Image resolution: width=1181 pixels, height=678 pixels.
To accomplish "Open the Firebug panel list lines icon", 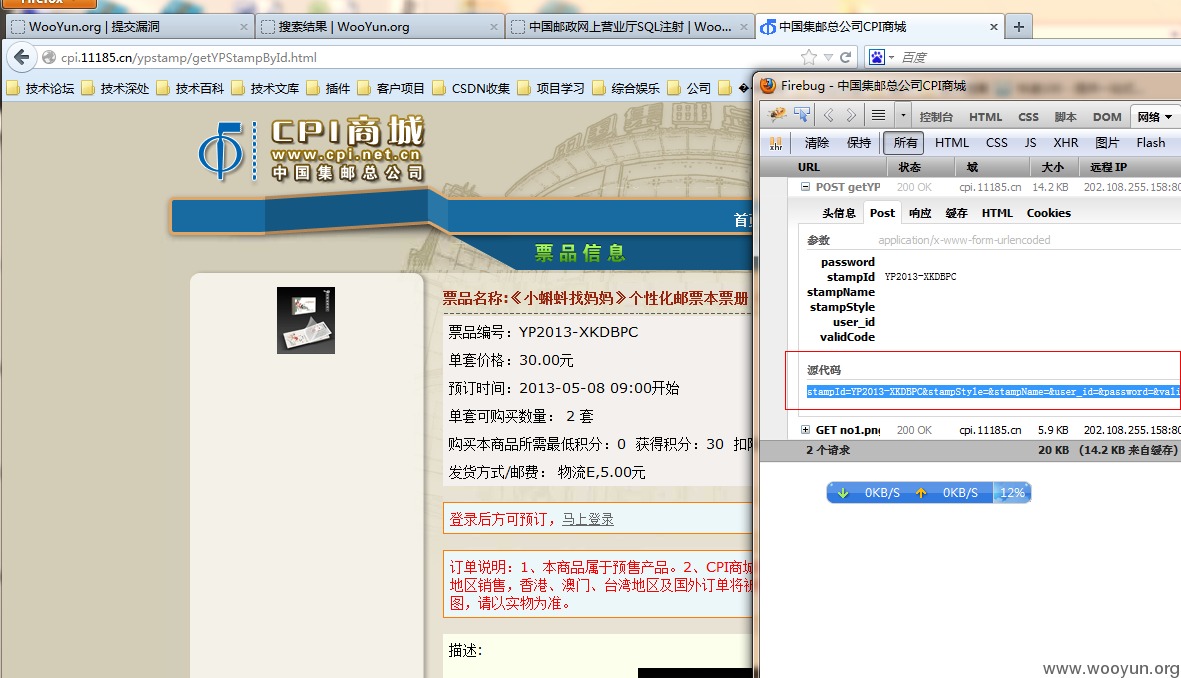I will tap(878, 115).
